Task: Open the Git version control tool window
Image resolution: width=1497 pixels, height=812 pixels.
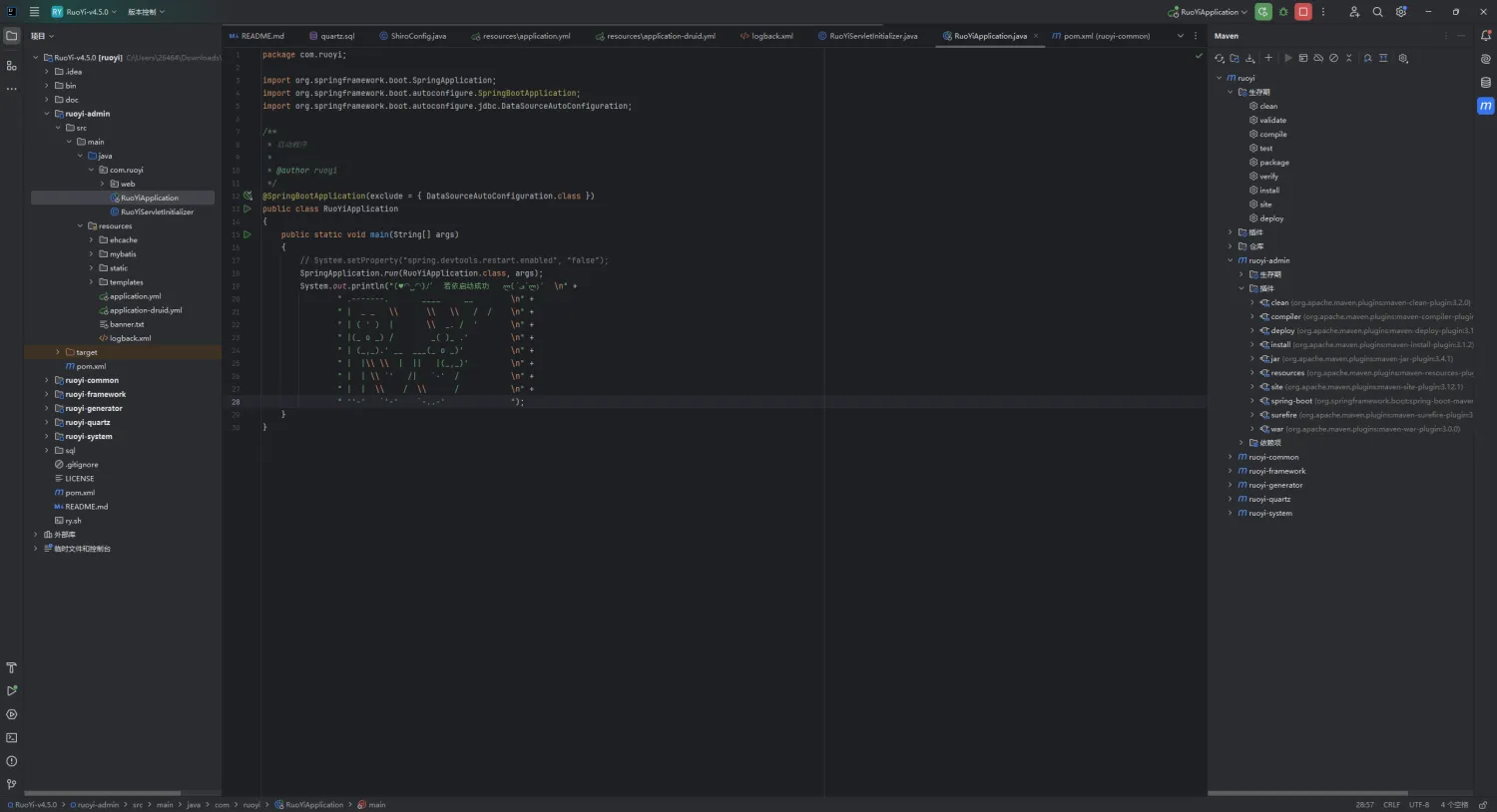Action: click(12, 784)
